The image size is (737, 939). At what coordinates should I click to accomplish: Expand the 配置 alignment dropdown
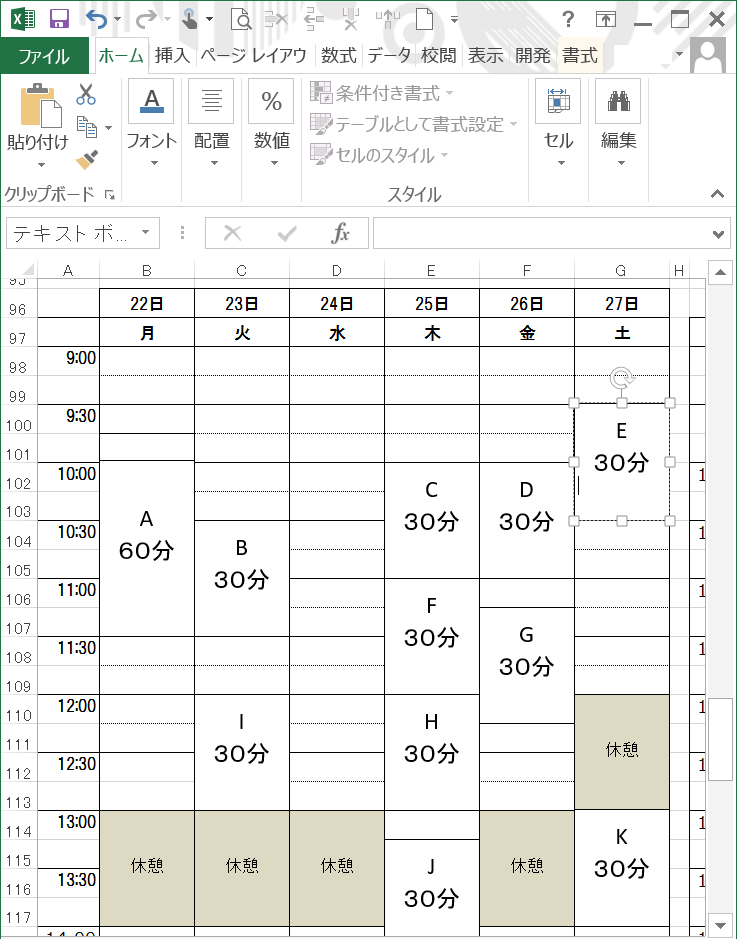(211, 125)
